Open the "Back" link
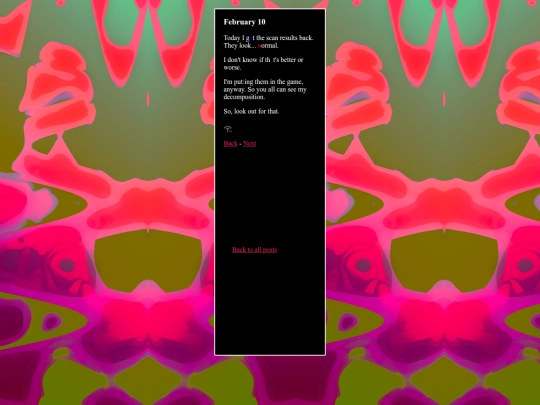 point(230,144)
